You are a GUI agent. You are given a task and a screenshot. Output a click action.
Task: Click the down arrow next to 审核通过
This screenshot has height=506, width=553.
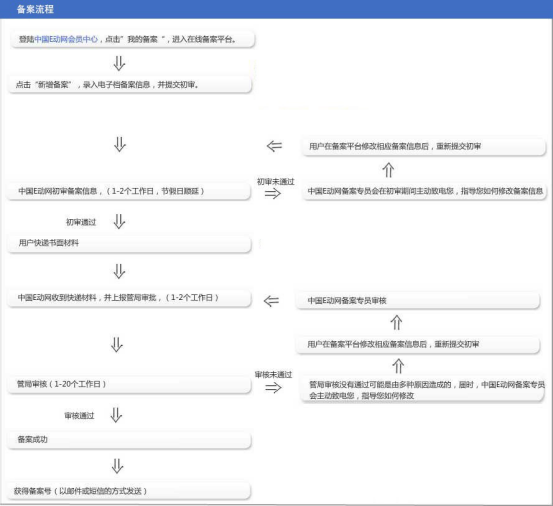pyautogui.click(x=116, y=415)
